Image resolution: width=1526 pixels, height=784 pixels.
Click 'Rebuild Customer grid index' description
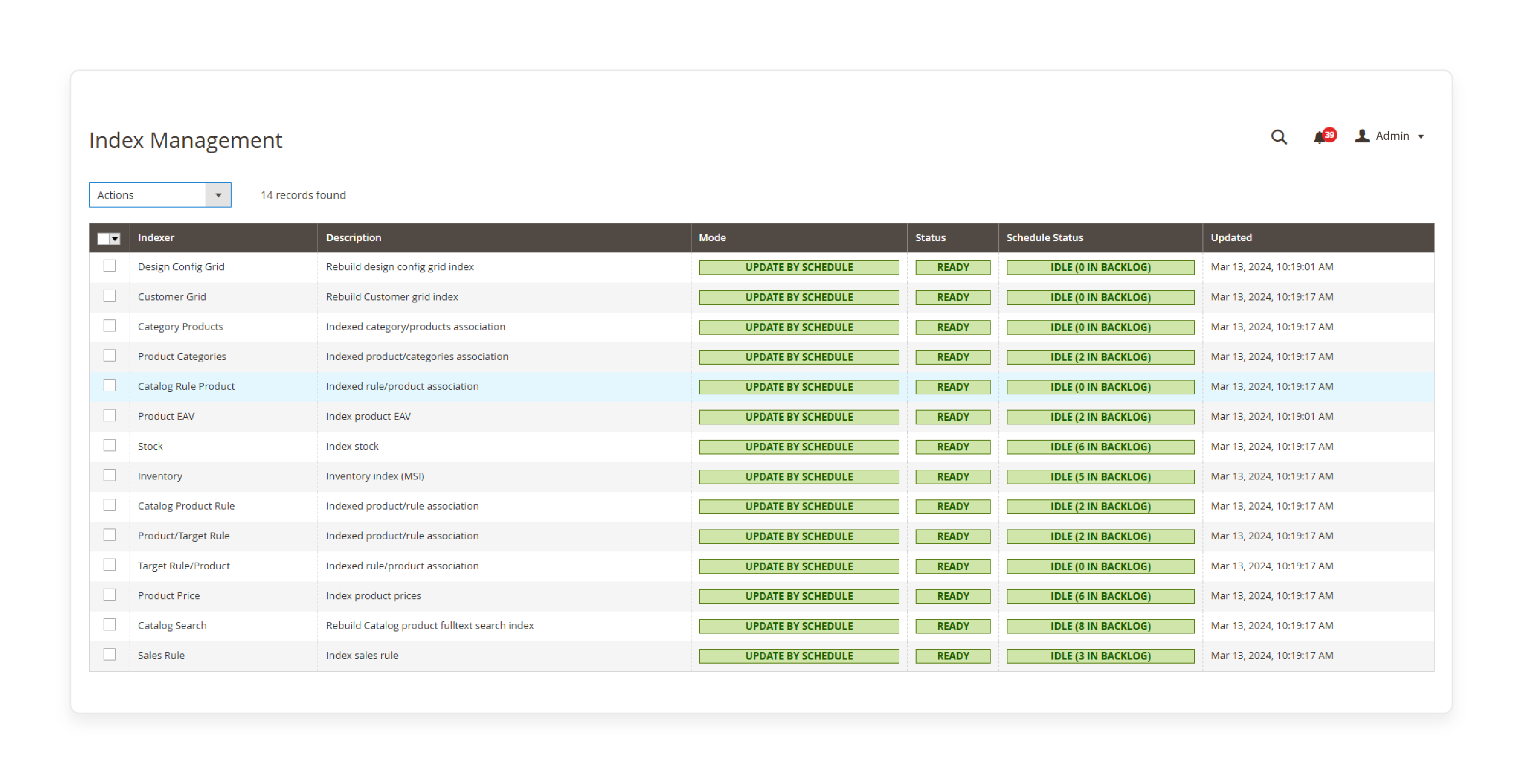point(392,297)
